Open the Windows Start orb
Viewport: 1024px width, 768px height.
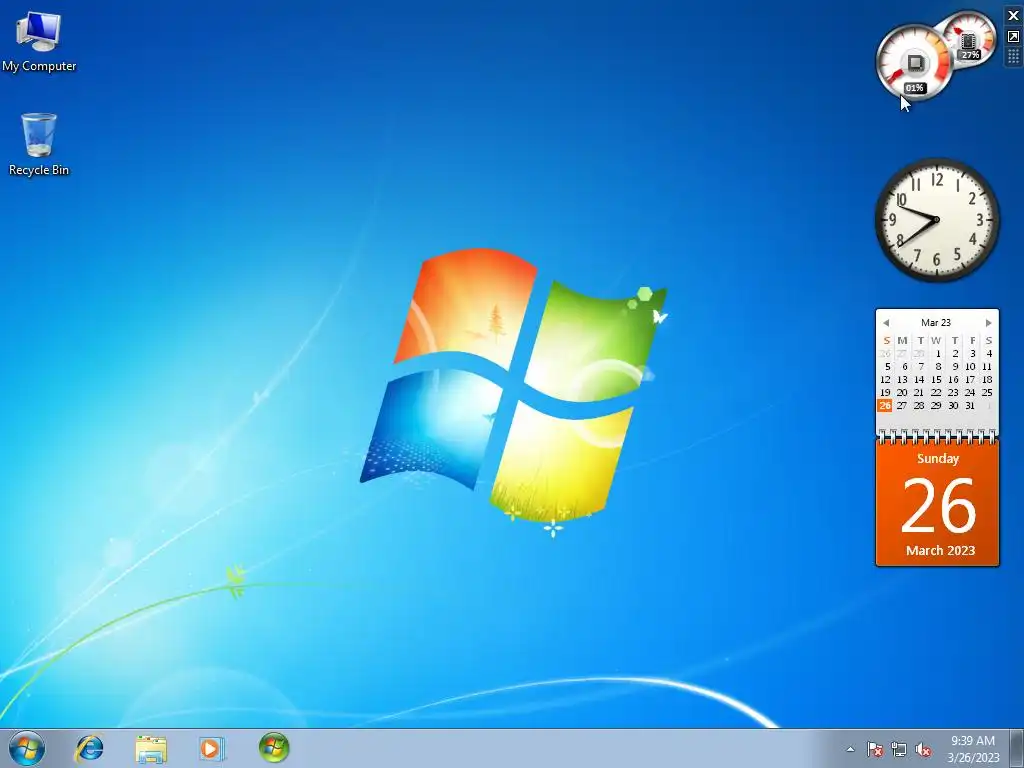(x=27, y=748)
